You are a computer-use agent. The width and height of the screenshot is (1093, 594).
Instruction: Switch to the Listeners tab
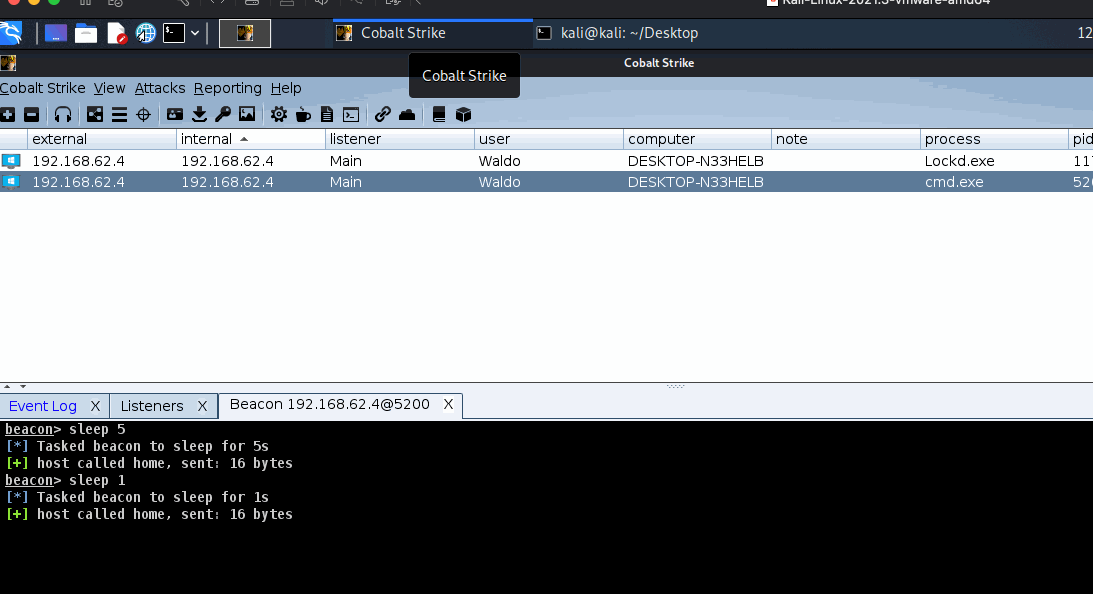point(152,406)
